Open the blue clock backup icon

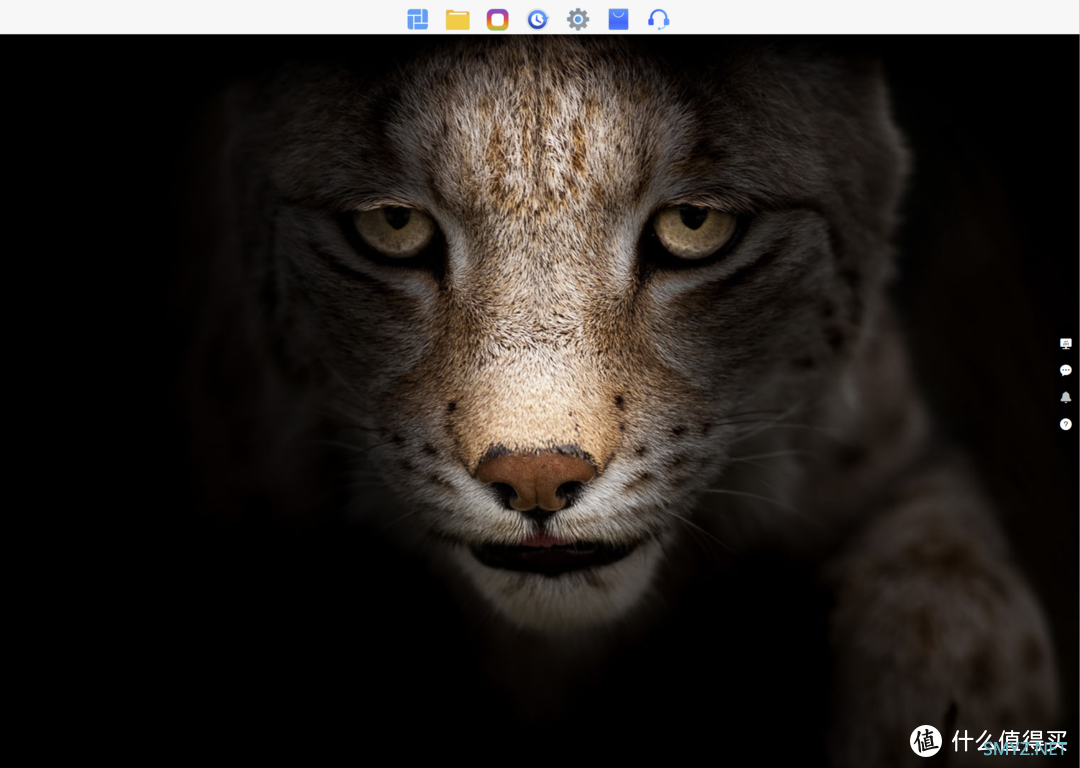(x=538, y=19)
